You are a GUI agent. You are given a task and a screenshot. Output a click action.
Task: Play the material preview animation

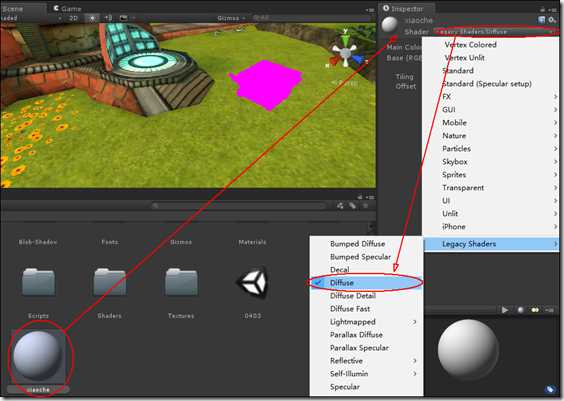tap(505, 310)
